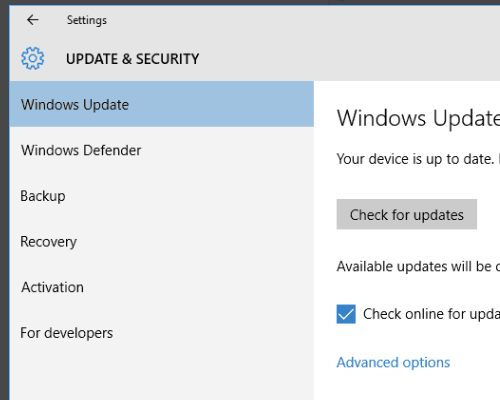The image size is (500, 400).
Task: Click the UPDATE & SECURITY heading
Action: 133,59
